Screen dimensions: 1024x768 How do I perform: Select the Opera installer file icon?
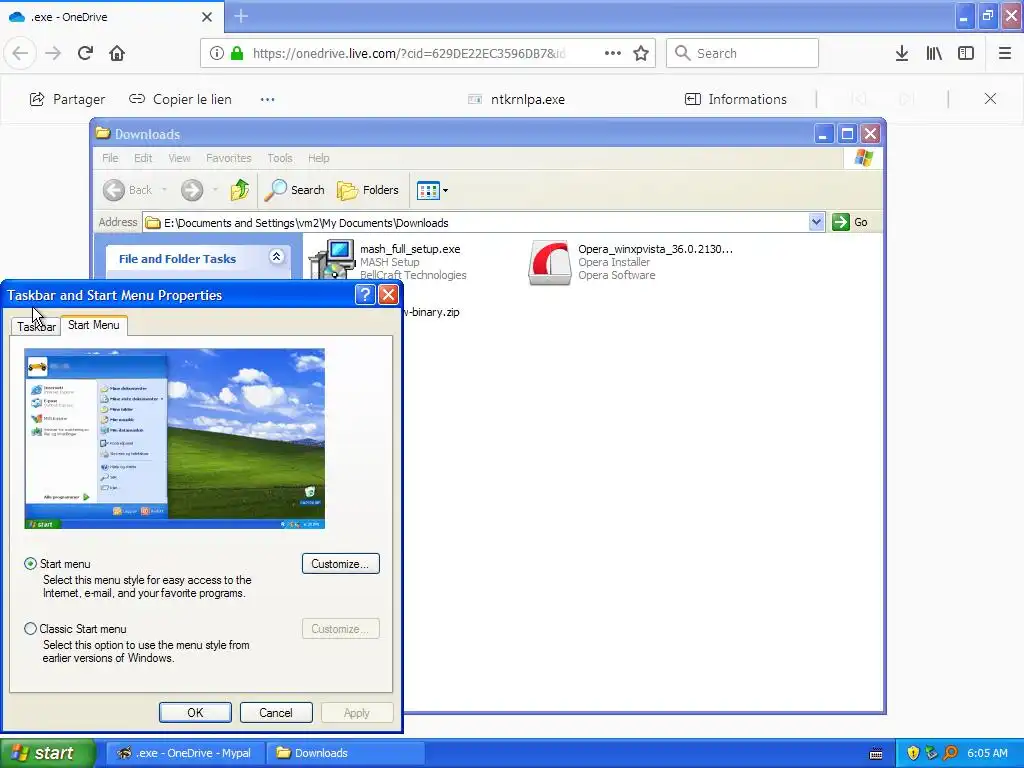(549, 263)
